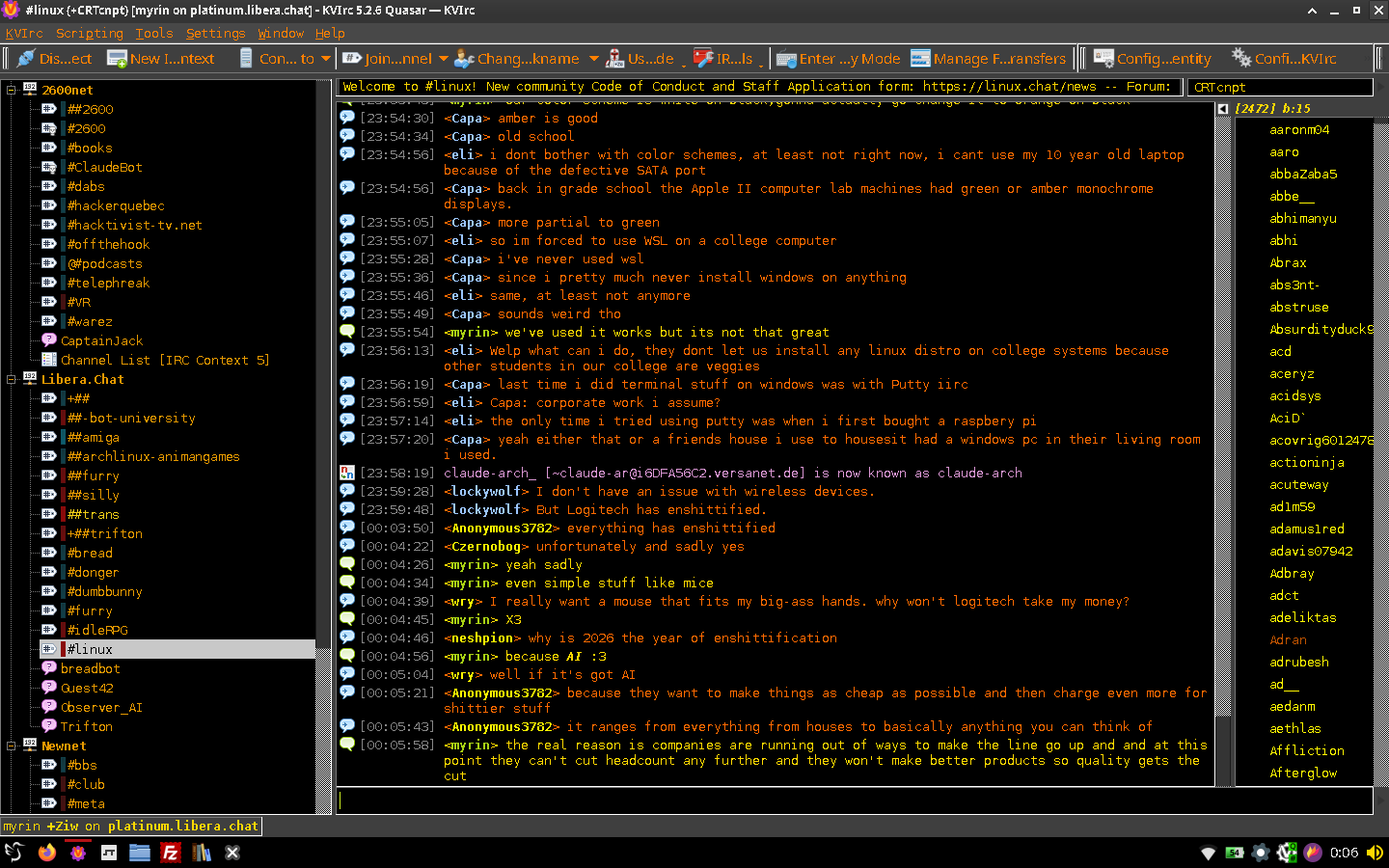Select the ##archlinux-animangames channel
This screenshot has height=868, width=1389.
[x=153, y=456]
